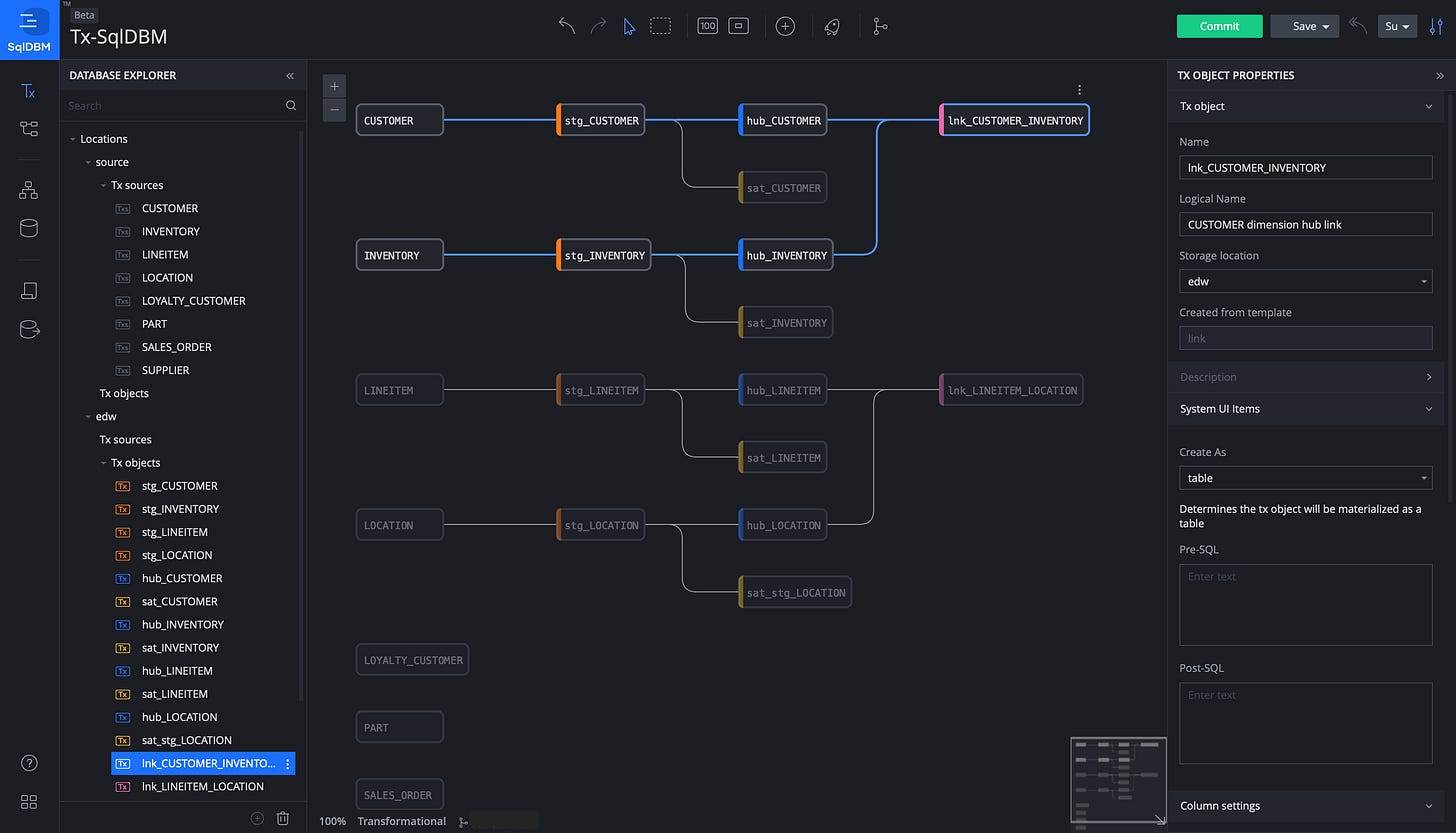Open the Storage location dropdown

click(1306, 282)
